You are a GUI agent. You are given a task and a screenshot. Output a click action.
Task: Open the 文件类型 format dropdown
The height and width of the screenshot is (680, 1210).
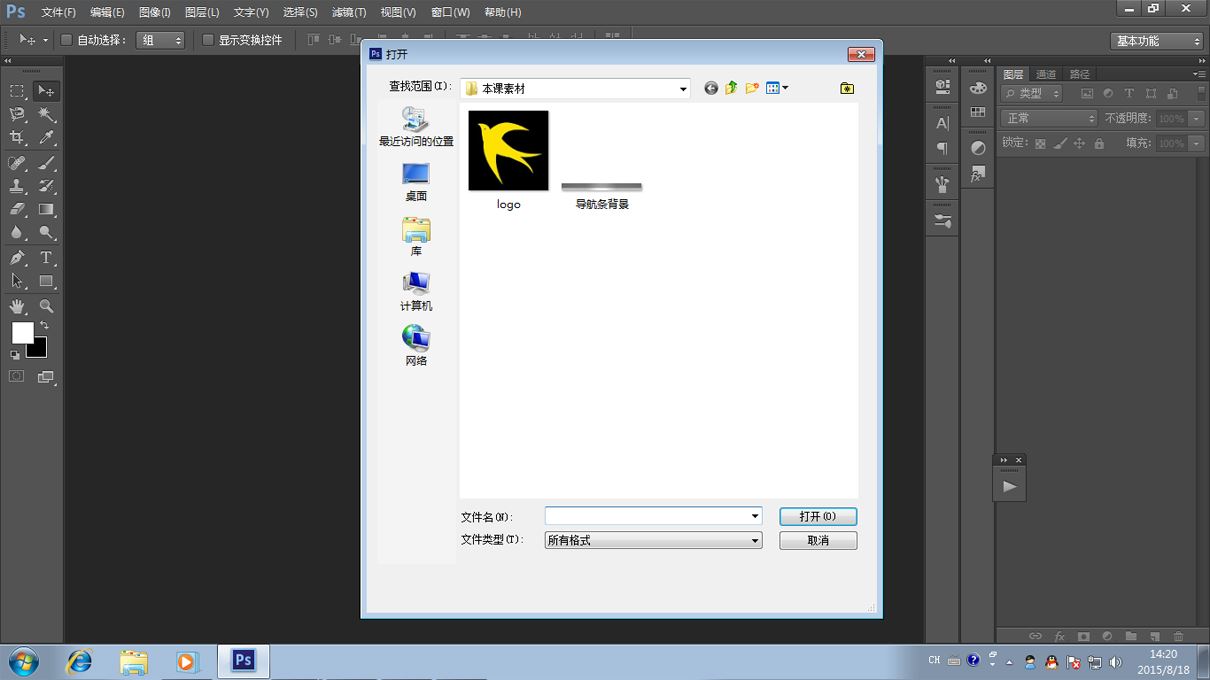(755, 540)
